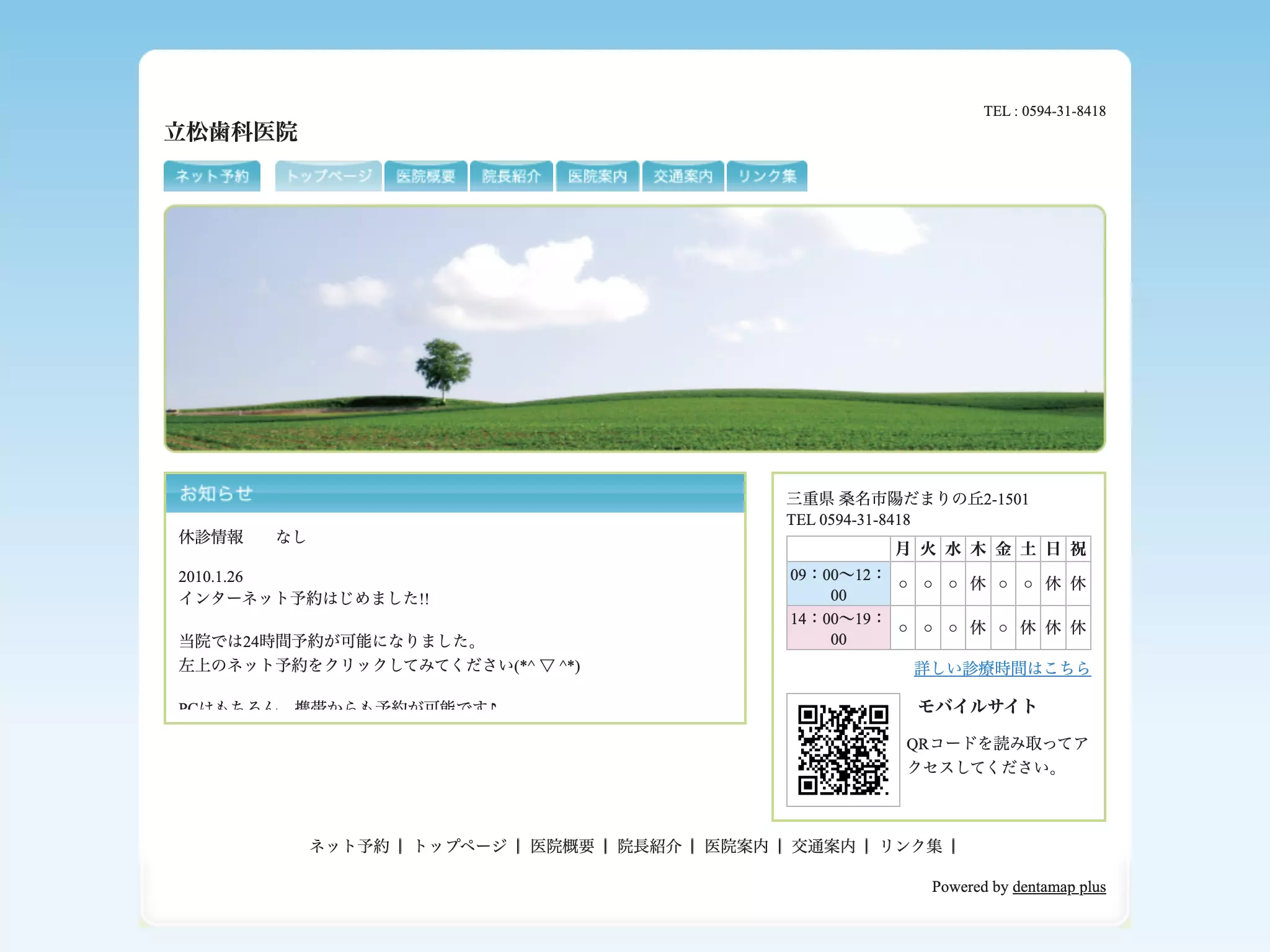
Task: Click the 木 column header
Action: (978, 549)
